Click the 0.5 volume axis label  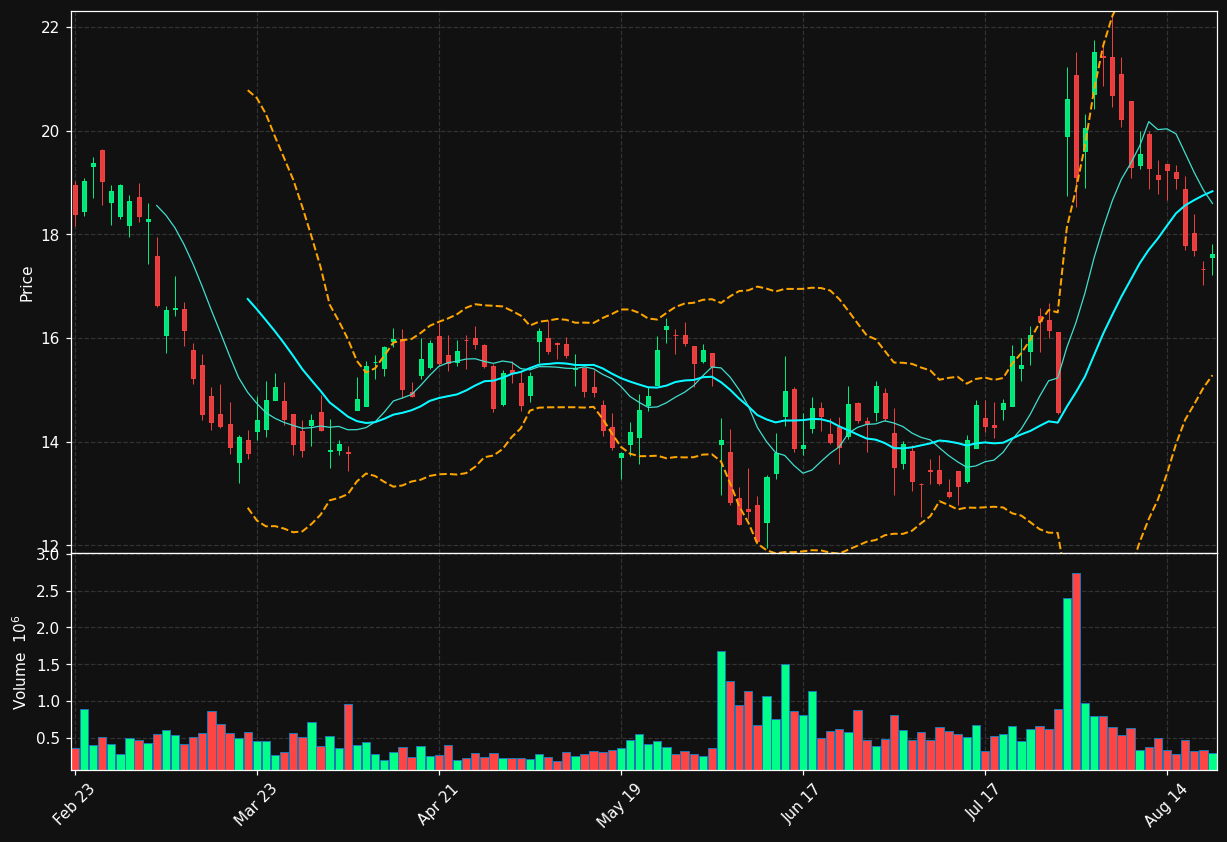click(49, 738)
